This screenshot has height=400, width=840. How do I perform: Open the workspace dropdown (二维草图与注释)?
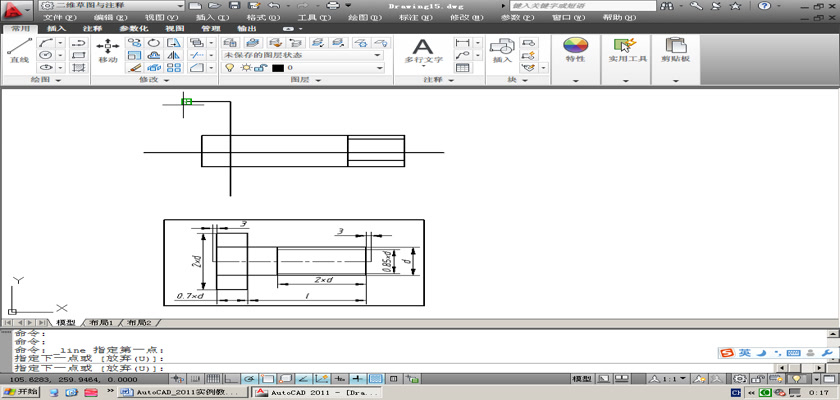point(112,5)
